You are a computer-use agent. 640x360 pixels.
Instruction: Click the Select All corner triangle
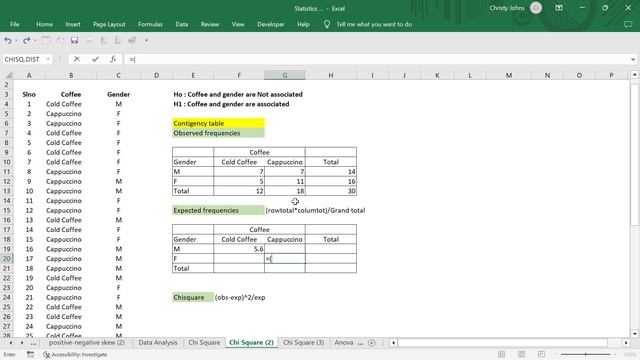click(8, 76)
